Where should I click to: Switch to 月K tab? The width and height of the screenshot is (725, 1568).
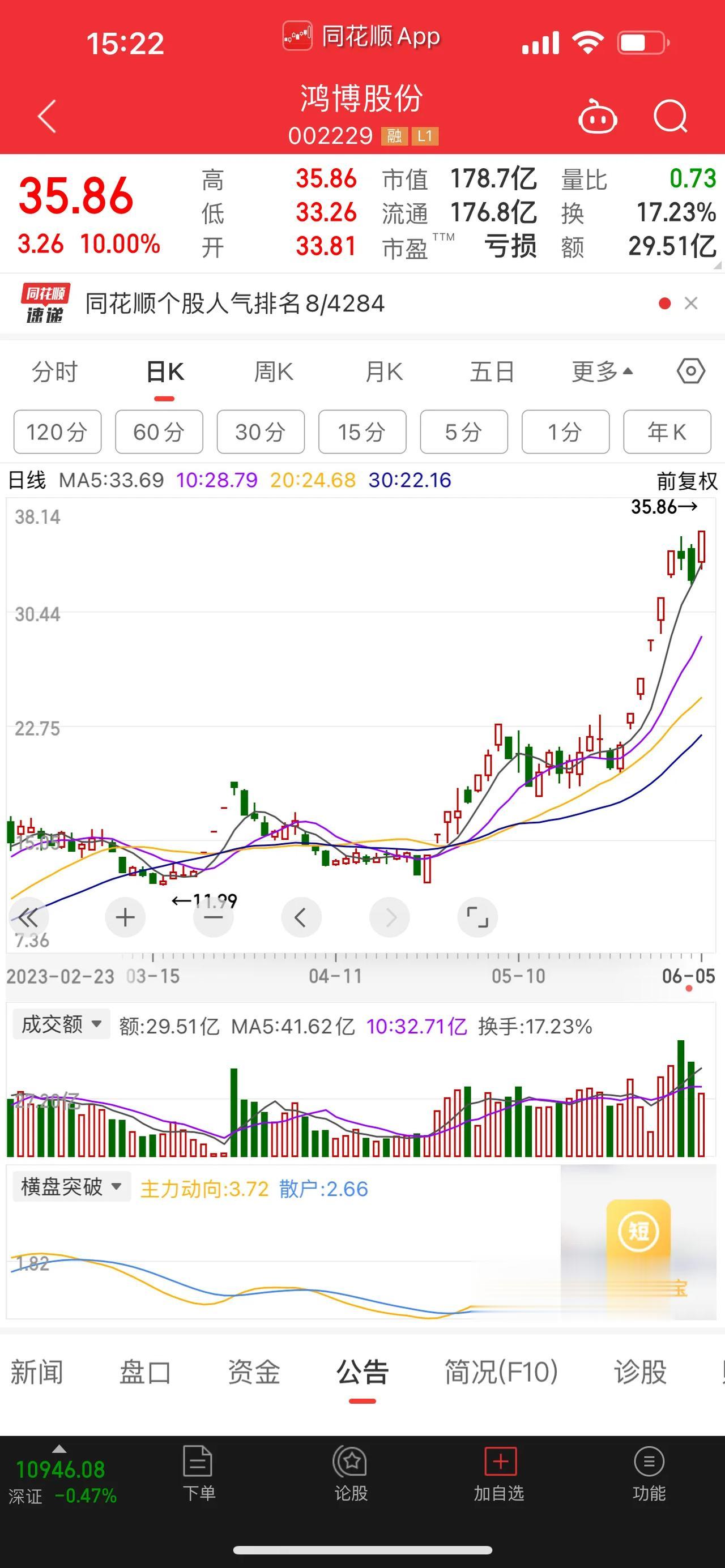[x=383, y=371]
